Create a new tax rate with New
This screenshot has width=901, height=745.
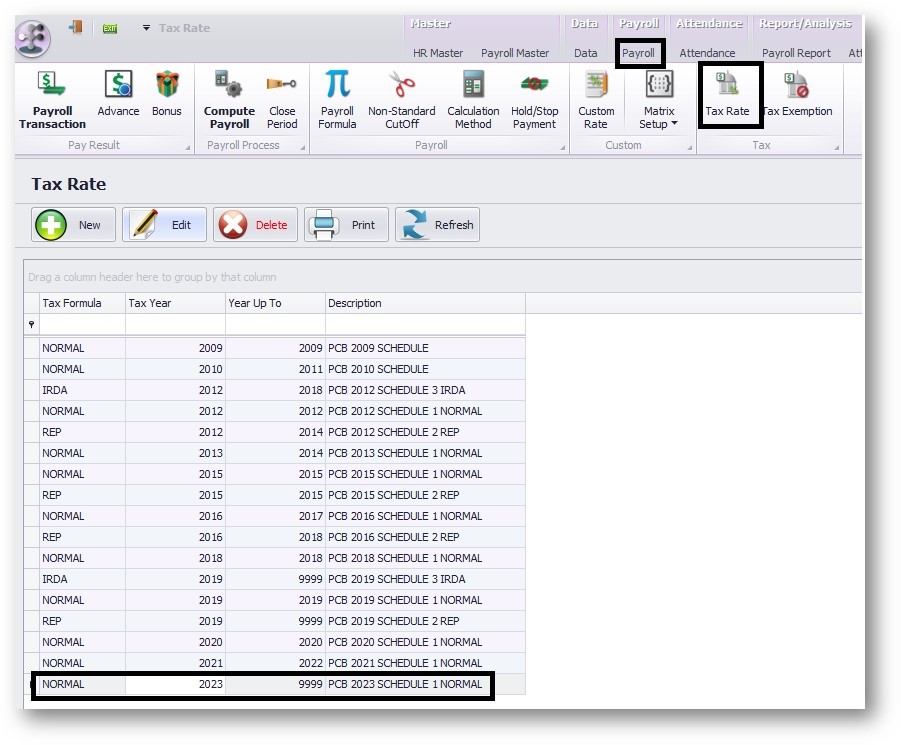[72, 224]
